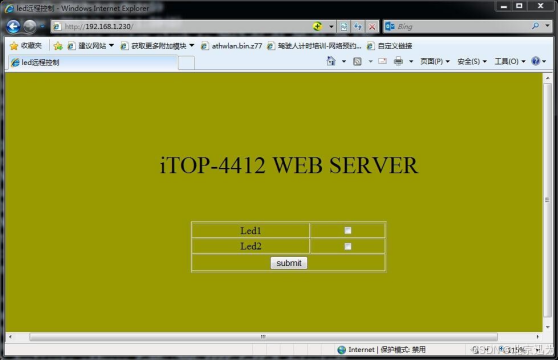Expand the Home button dropdown arrow
This screenshot has height=361, width=559.
click(344, 62)
